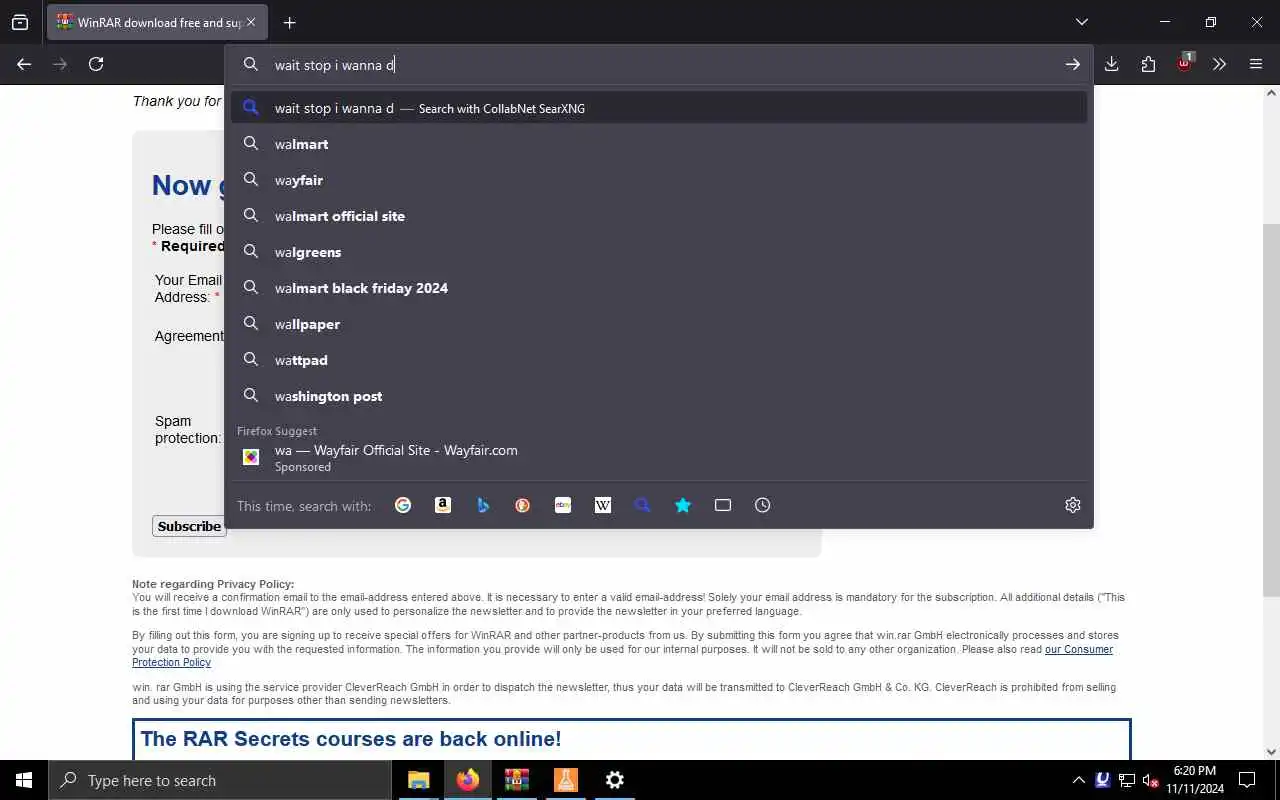The image size is (1280, 800).
Task: Choose the 'washington post' suggestion
Action: coord(659,396)
